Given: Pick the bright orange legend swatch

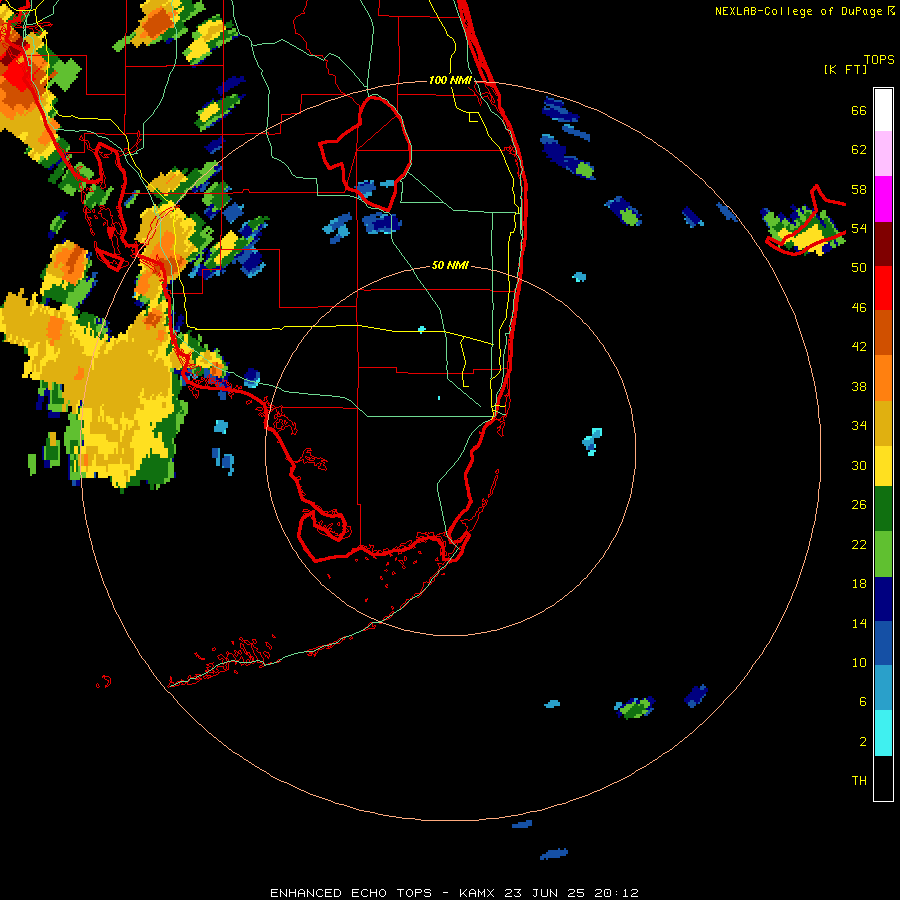Looking at the screenshot, I should pyautogui.click(x=883, y=377).
